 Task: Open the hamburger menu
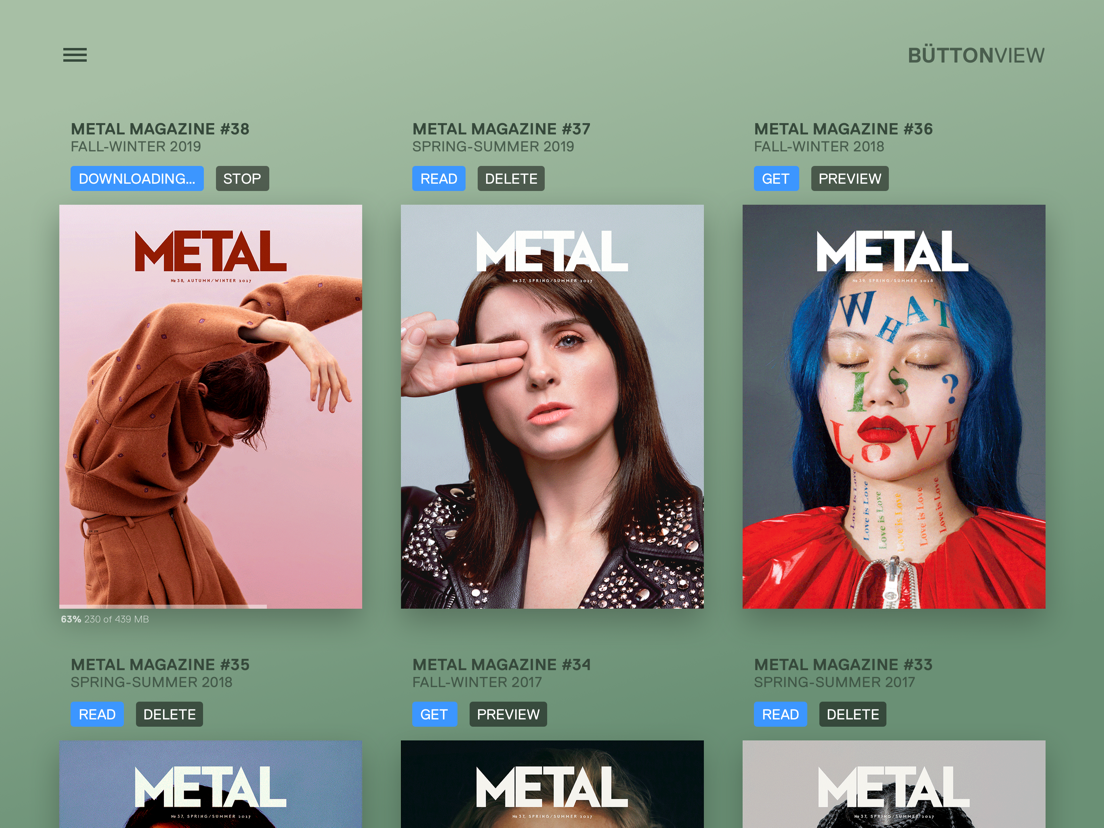click(75, 55)
